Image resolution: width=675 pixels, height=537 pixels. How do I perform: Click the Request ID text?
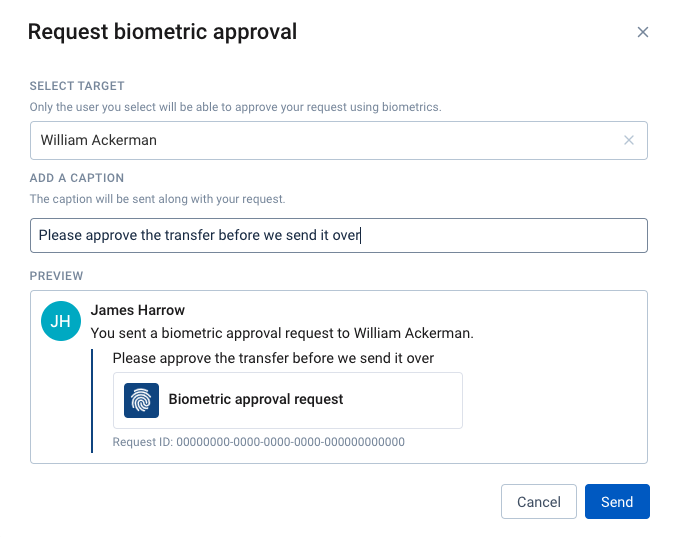coord(258,442)
